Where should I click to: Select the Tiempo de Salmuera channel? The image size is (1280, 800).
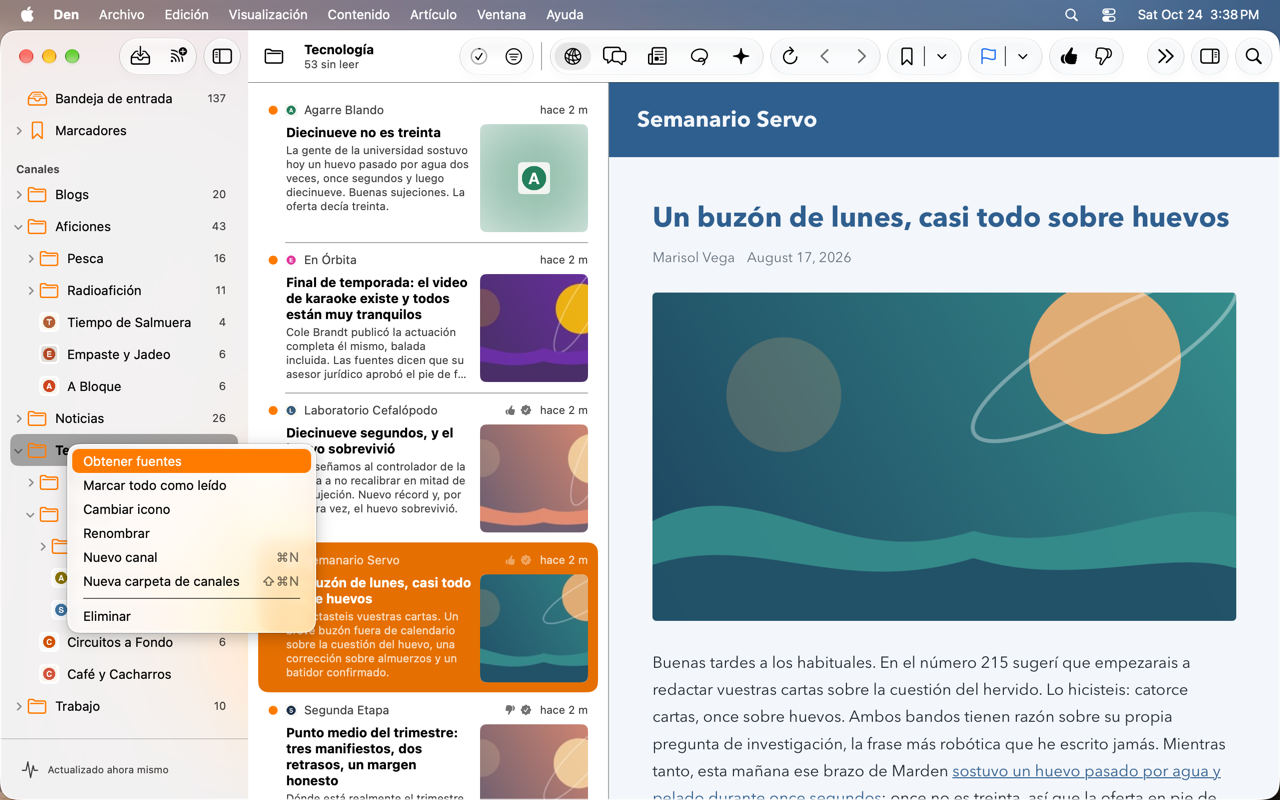[124, 323]
